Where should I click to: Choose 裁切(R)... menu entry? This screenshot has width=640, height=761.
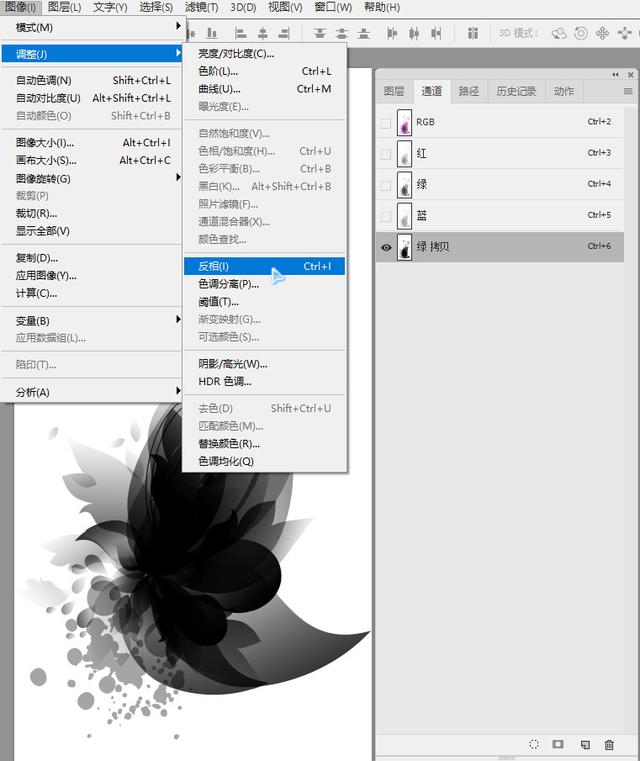(x=91, y=214)
